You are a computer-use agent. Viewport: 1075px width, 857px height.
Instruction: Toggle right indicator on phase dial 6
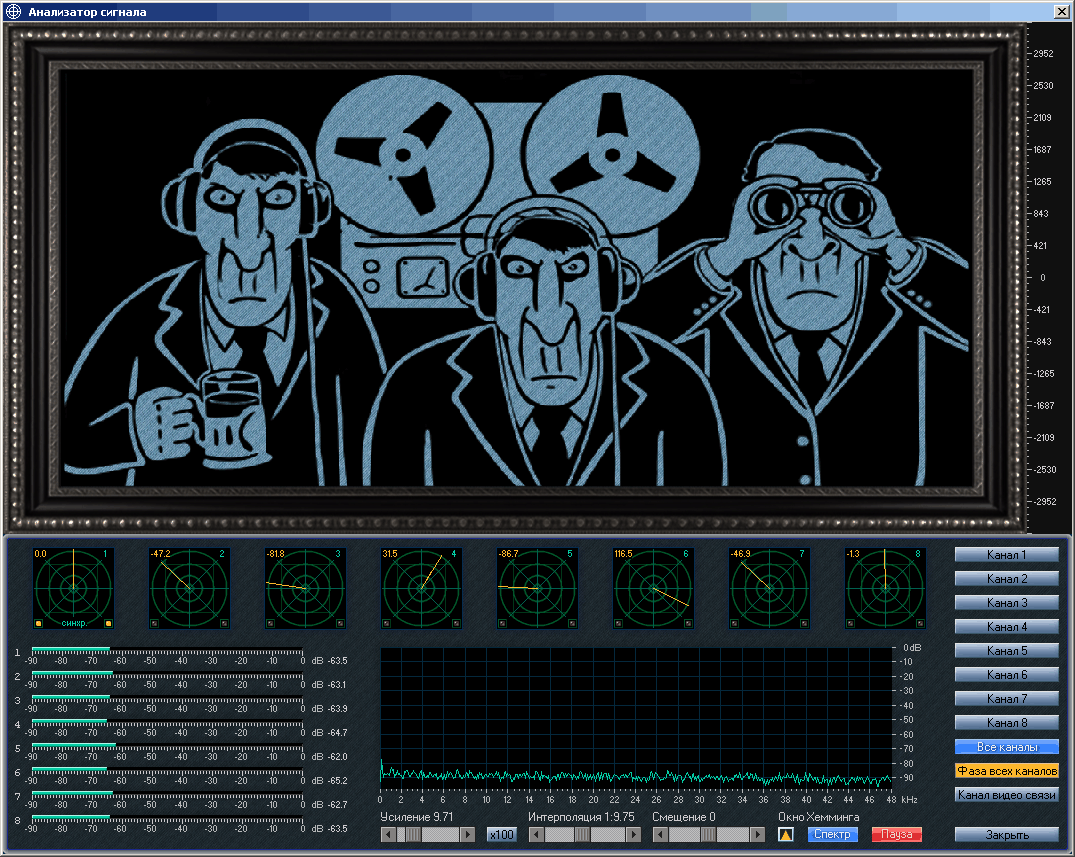pos(688,623)
